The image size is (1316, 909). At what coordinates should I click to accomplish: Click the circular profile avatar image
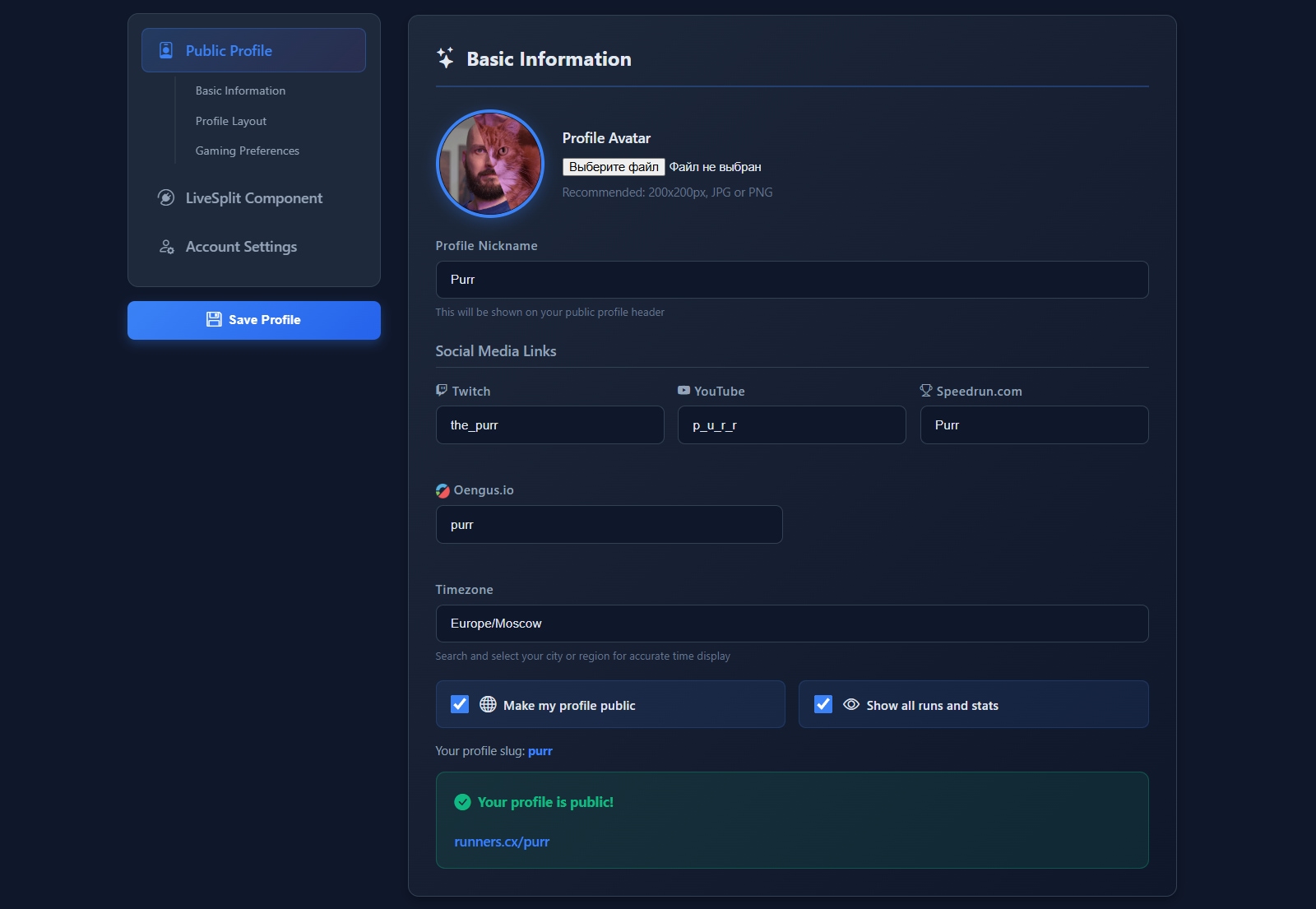point(489,163)
